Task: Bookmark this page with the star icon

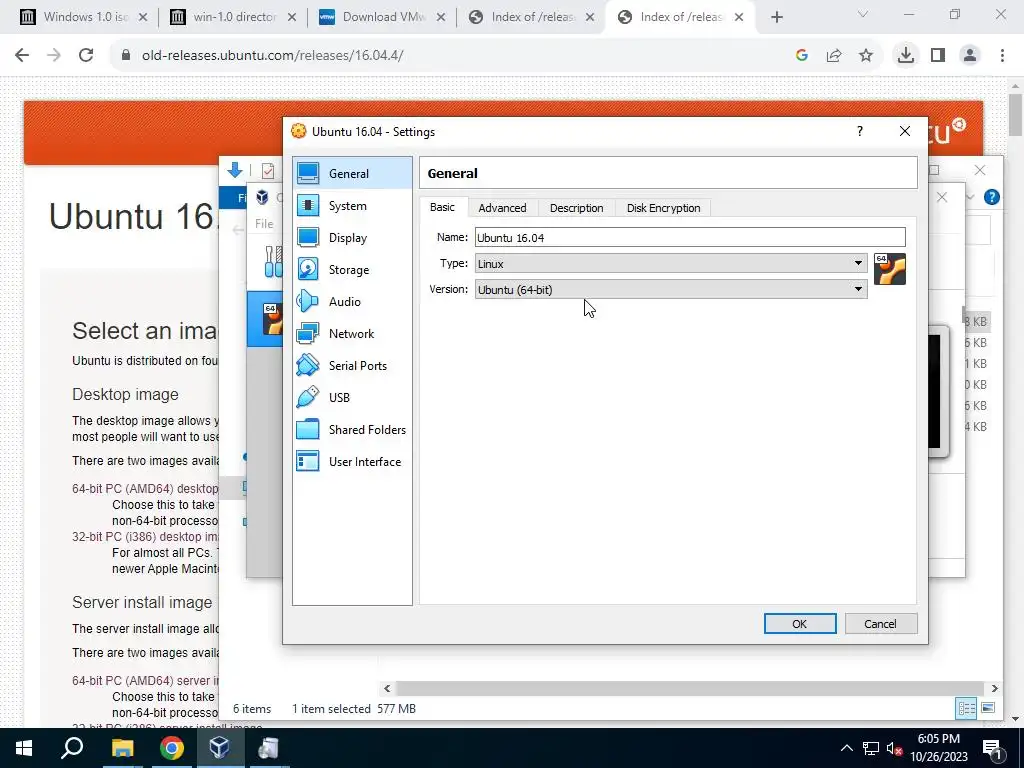Action: coord(866,56)
